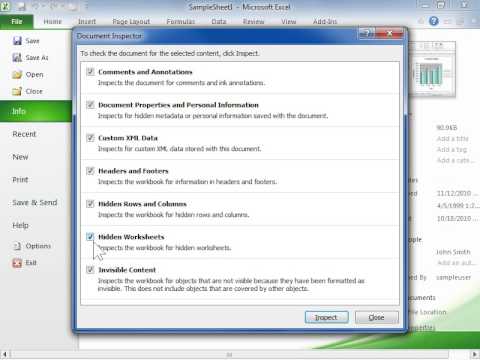Select Help in the backstage sidebar
The width and height of the screenshot is (480, 360).
(20, 225)
